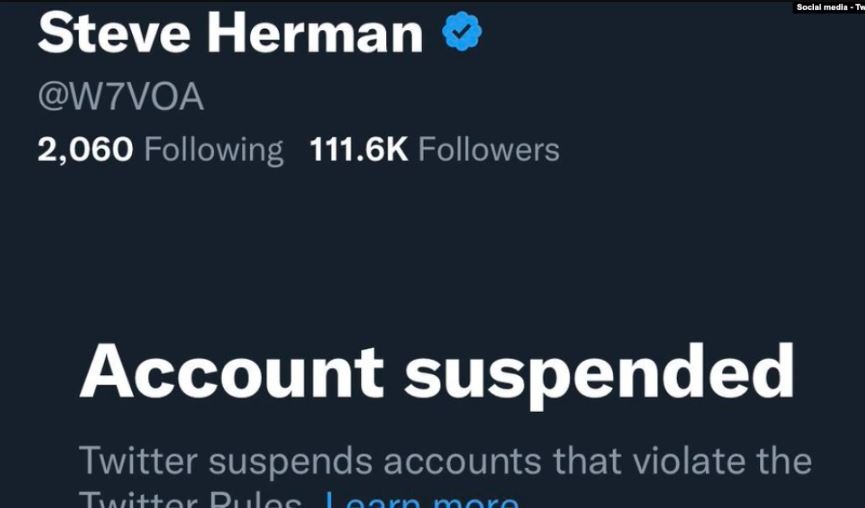Open the 2,060 Following list
Screen dimensions: 865x508
tap(160, 150)
